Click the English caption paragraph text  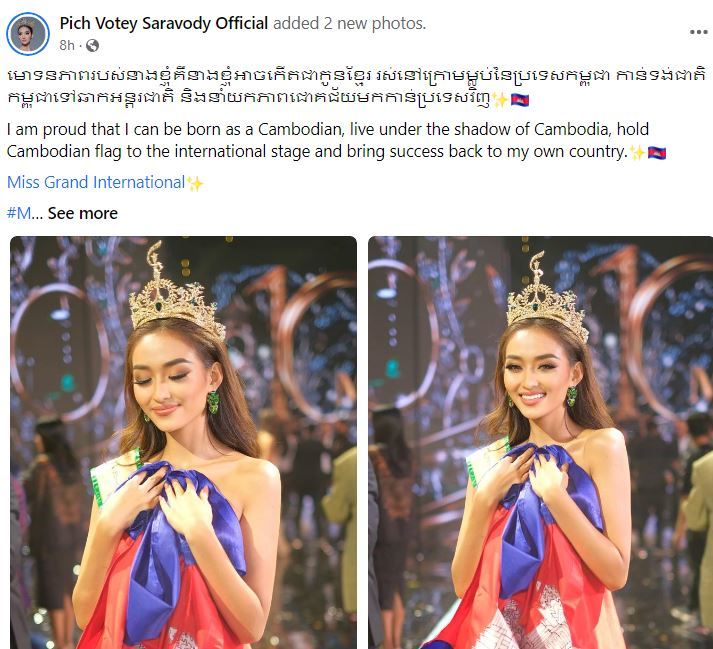(336, 141)
